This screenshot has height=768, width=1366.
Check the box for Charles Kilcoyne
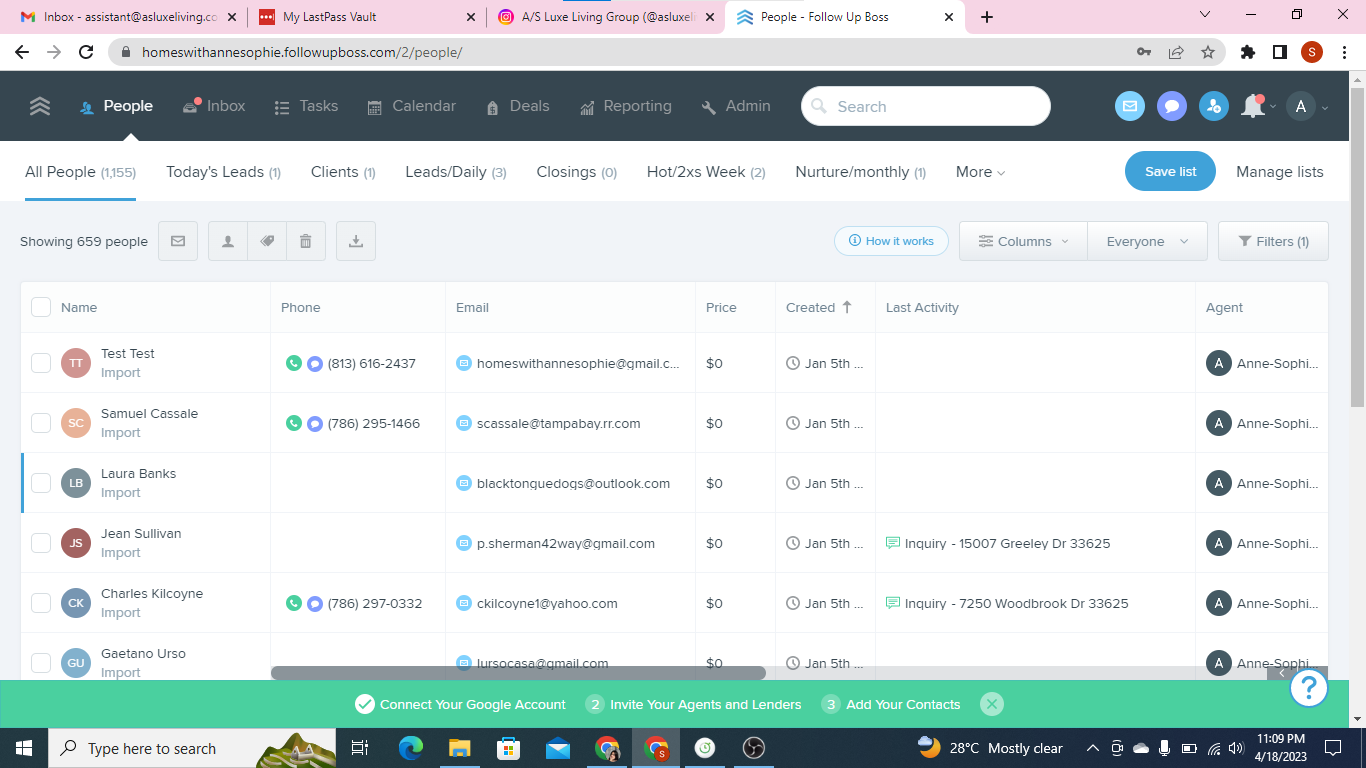tap(41, 603)
